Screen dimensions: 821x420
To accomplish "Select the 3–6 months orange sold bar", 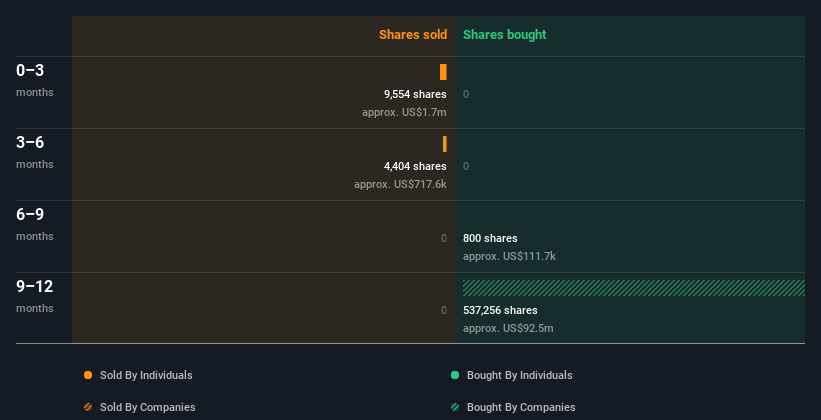I will point(445,144).
